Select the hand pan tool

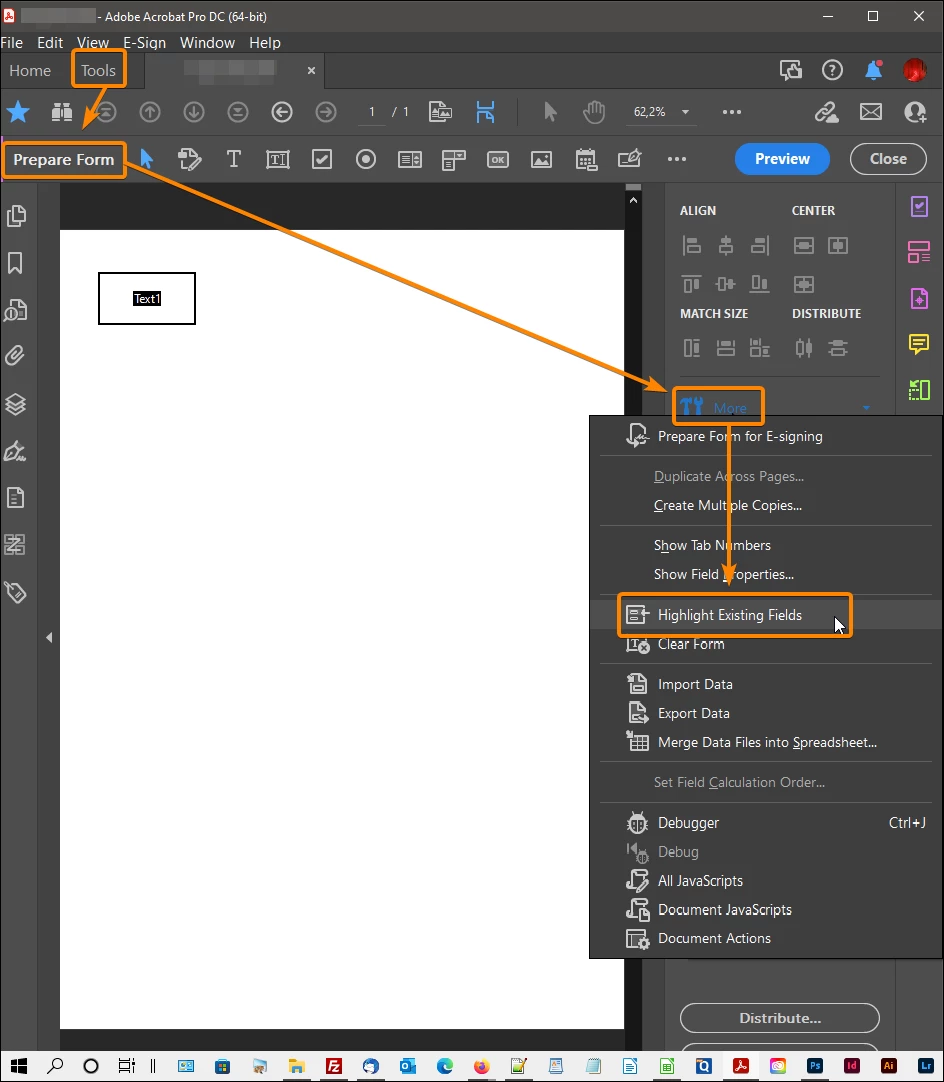[593, 112]
